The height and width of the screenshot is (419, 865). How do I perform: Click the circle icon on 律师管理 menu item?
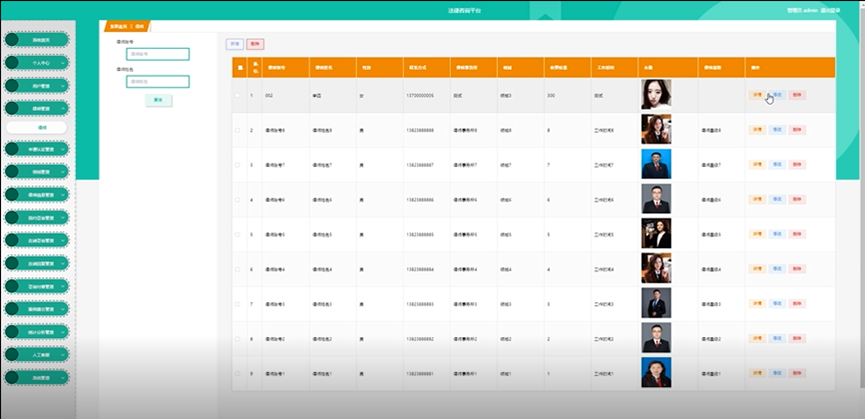pos(12,109)
